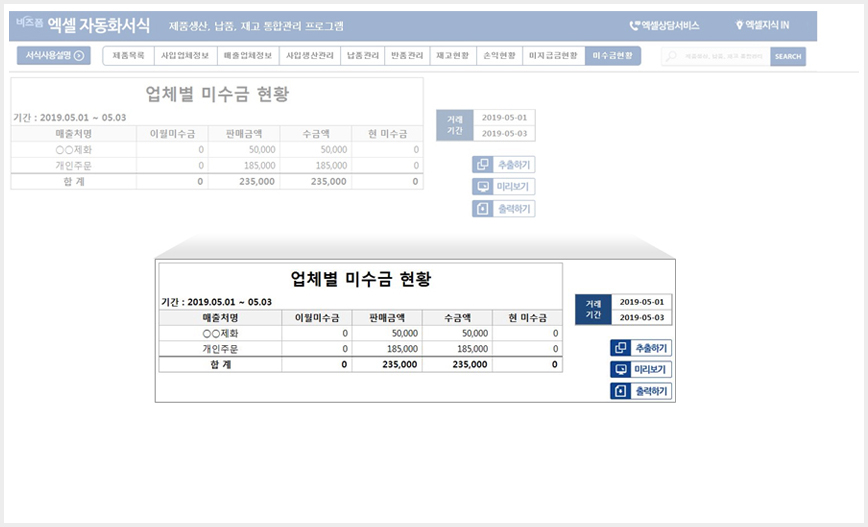Click the lightbulb icon beside 엑셀지식 IN
The image size is (868, 527).
click(x=739, y=25)
